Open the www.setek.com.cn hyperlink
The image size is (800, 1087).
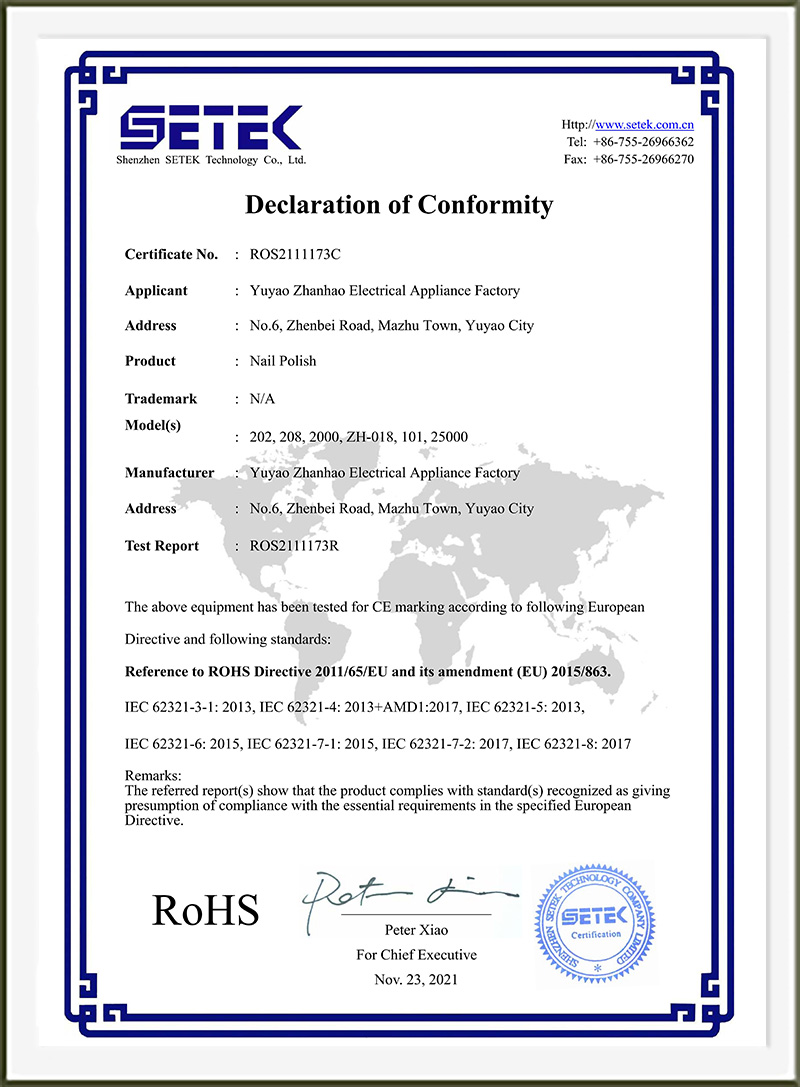[644, 125]
